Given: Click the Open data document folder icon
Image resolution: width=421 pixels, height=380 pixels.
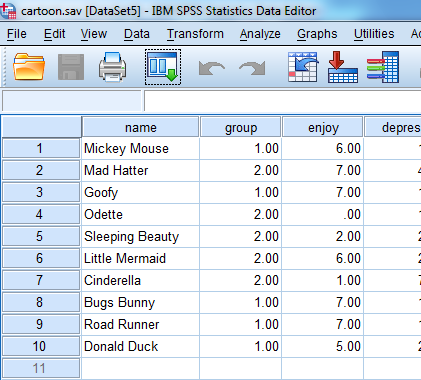Looking at the screenshot, I should tap(29, 67).
